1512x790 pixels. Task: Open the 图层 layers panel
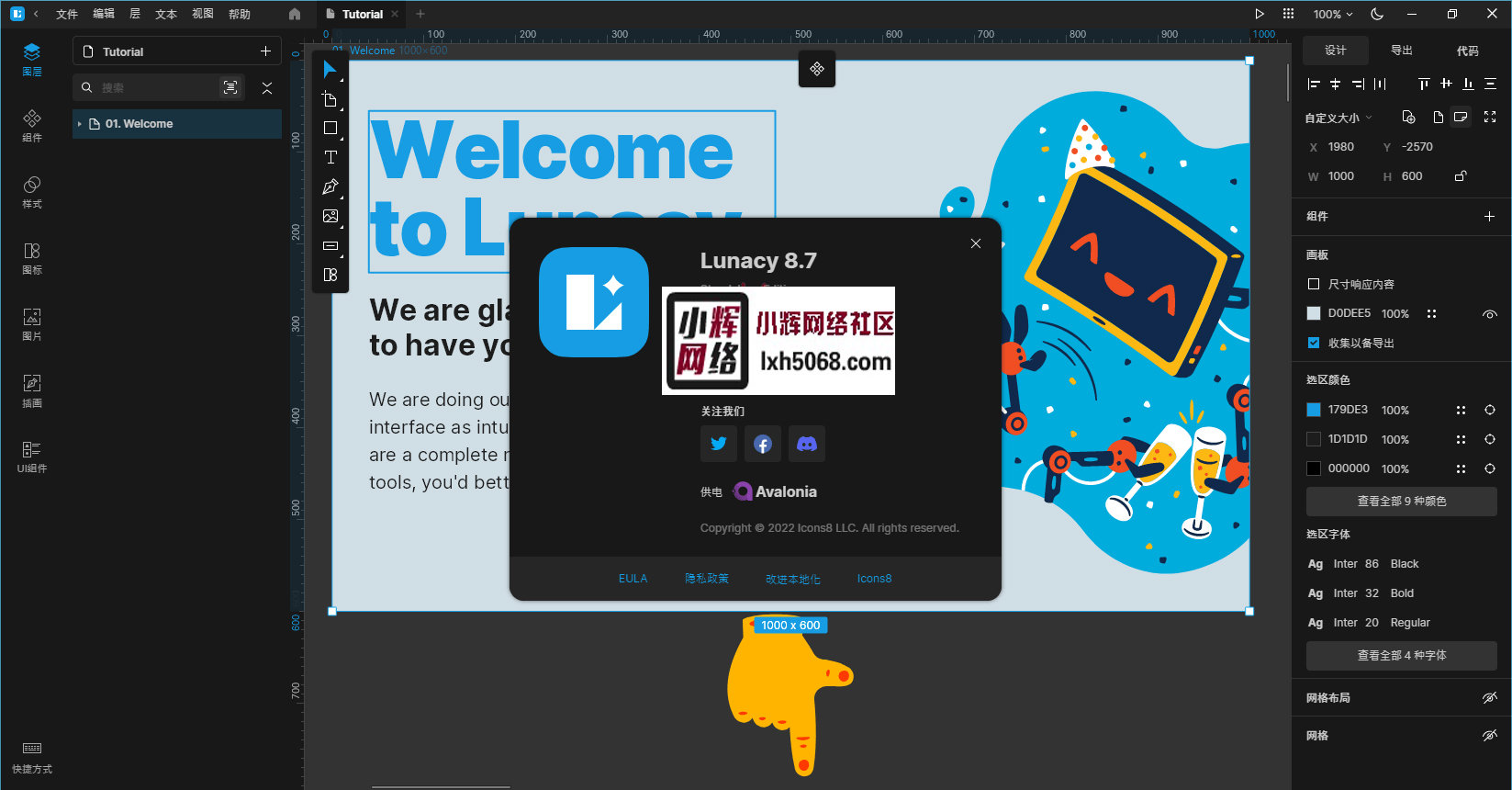(x=32, y=59)
